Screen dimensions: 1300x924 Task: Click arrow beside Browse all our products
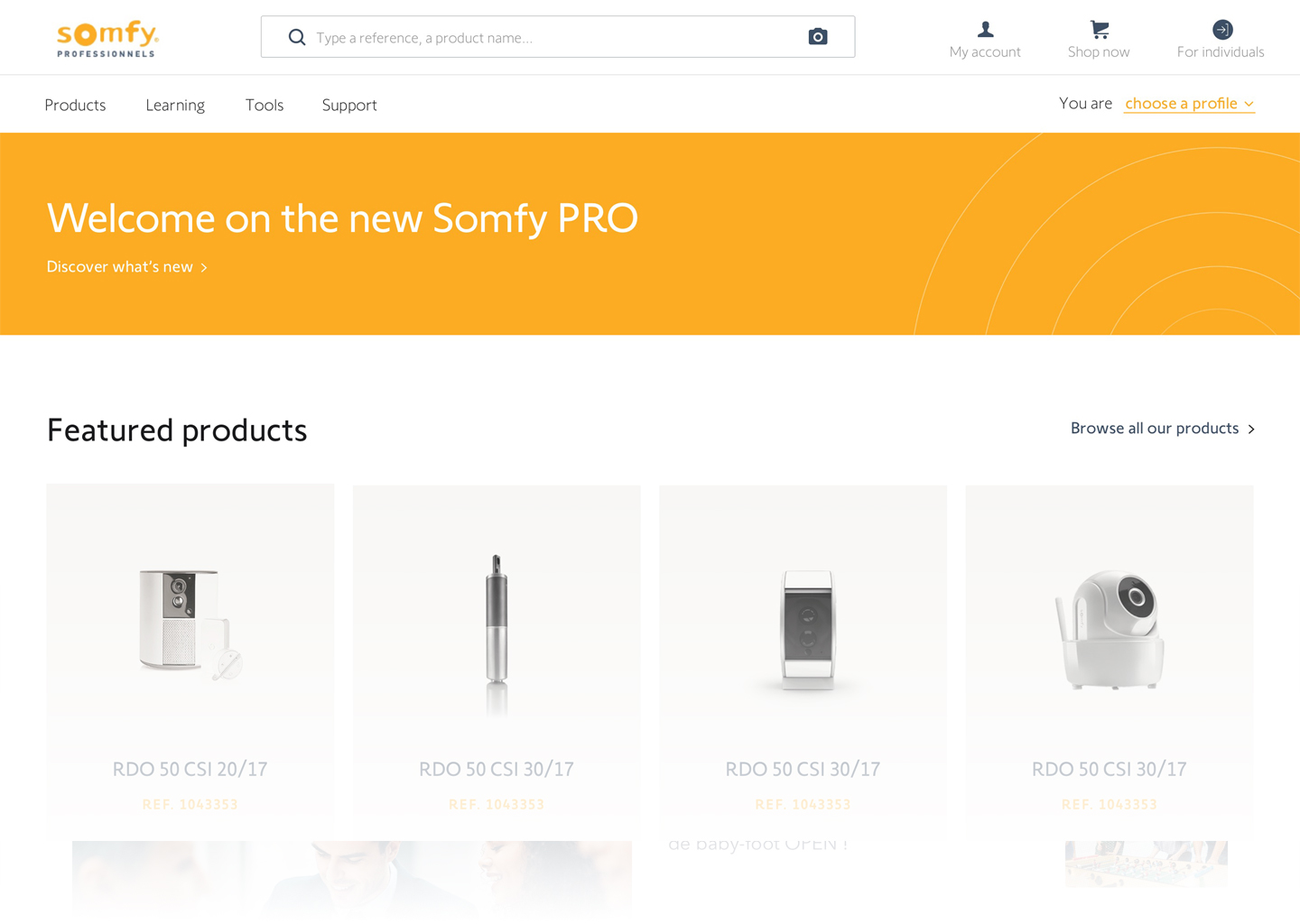coord(1250,430)
